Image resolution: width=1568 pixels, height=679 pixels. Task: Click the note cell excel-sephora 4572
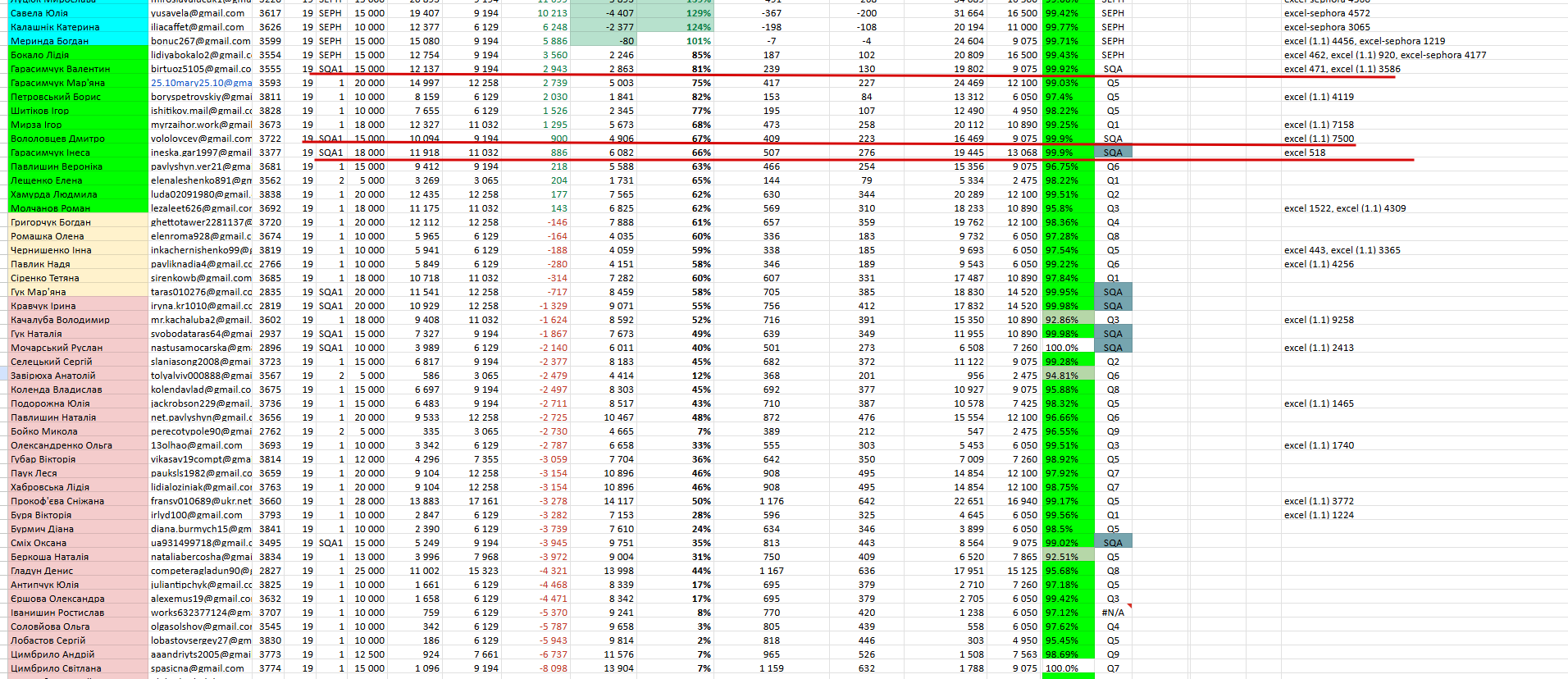tap(1327, 13)
